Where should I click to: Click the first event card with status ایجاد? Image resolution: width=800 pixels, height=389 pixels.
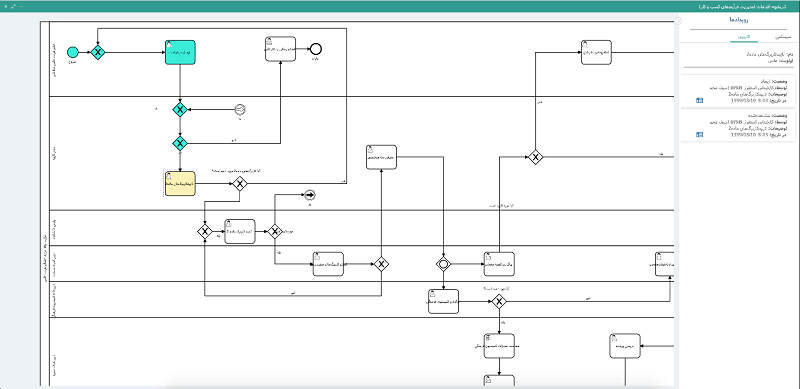coord(739,91)
